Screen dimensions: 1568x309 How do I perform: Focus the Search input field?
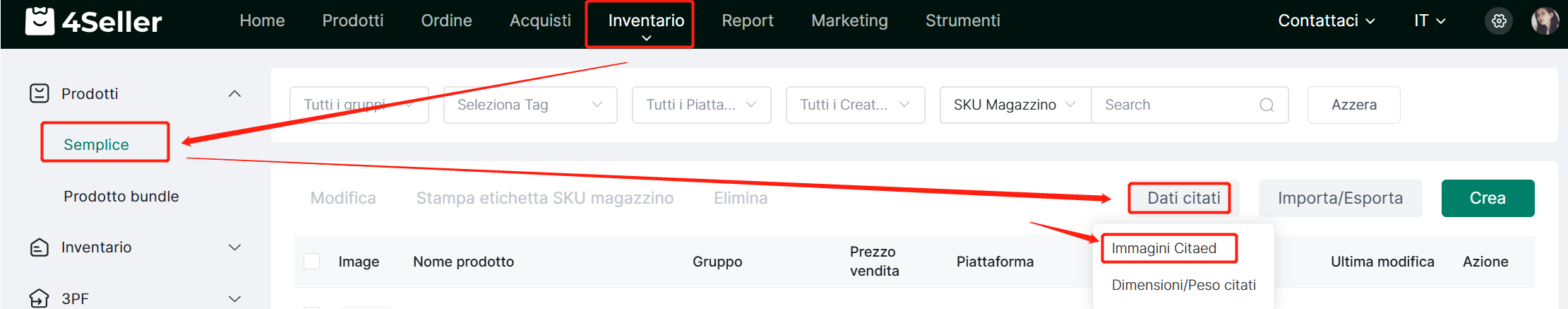(x=1179, y=105)
